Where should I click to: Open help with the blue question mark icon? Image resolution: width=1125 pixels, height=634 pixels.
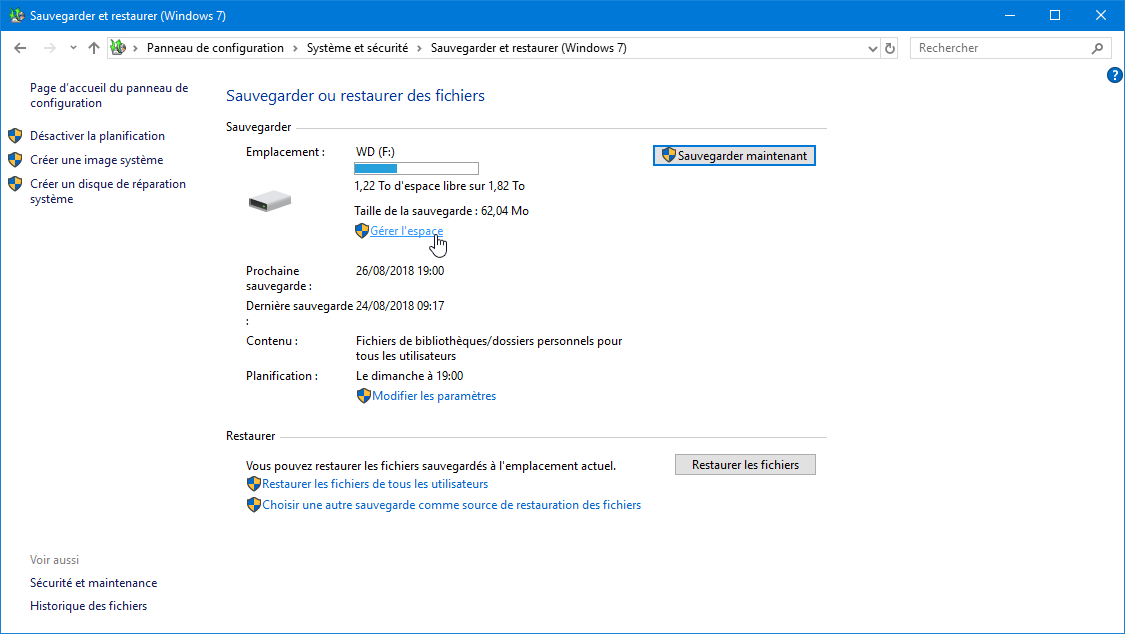click(1114, 75)
